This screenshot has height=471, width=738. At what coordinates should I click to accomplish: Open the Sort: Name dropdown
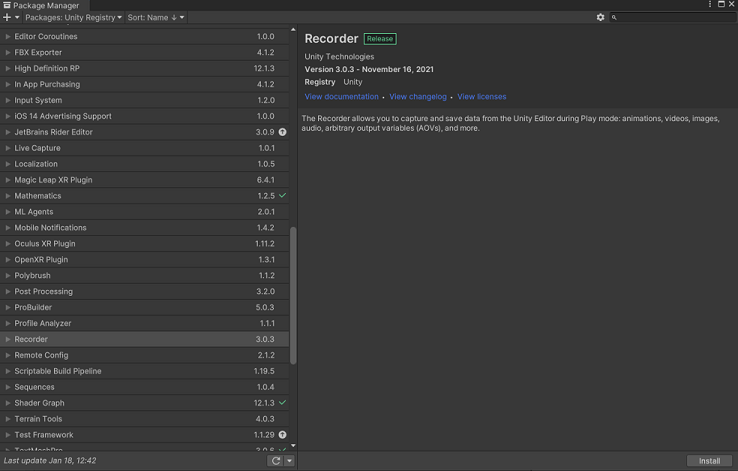click(x=155, y=17)
